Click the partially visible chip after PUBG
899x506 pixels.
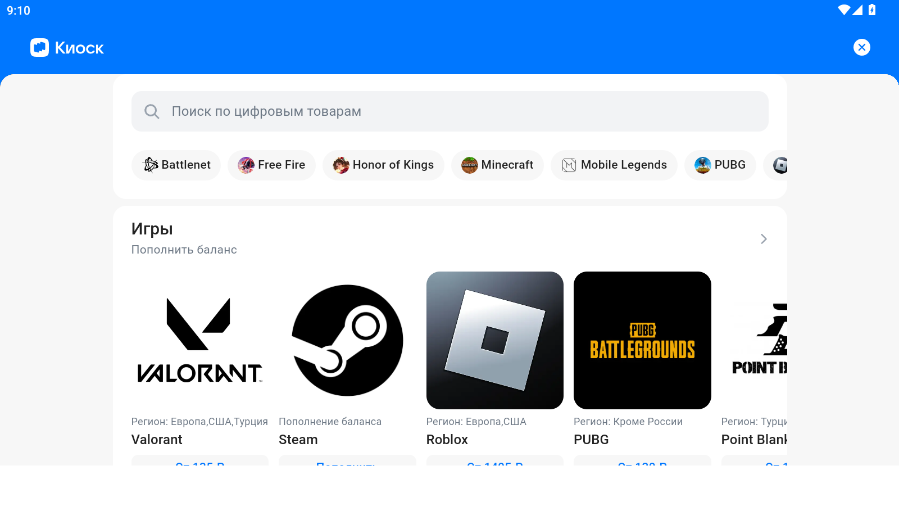pos(777,165)
